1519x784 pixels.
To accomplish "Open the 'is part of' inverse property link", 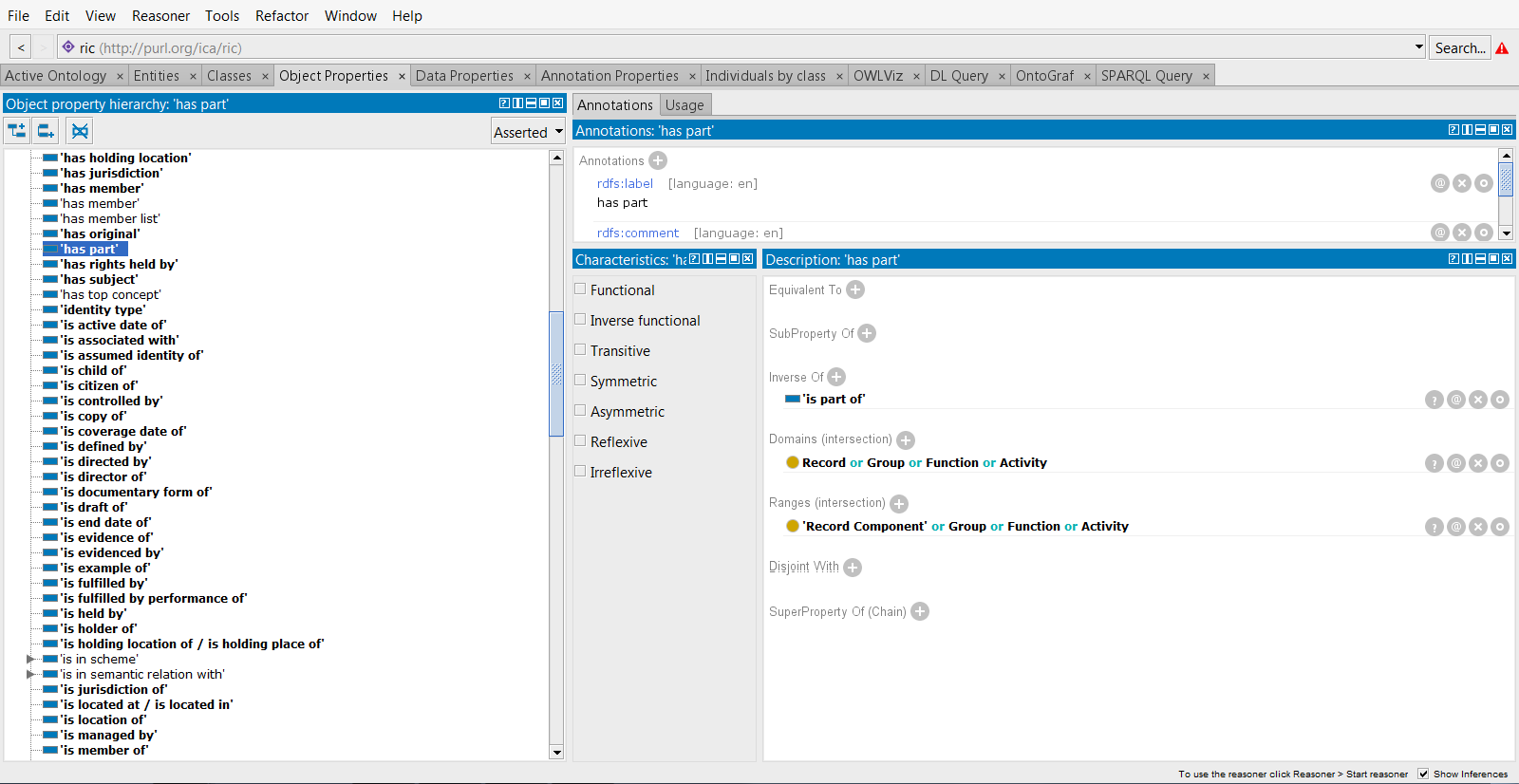I will (x=834, y=399).
